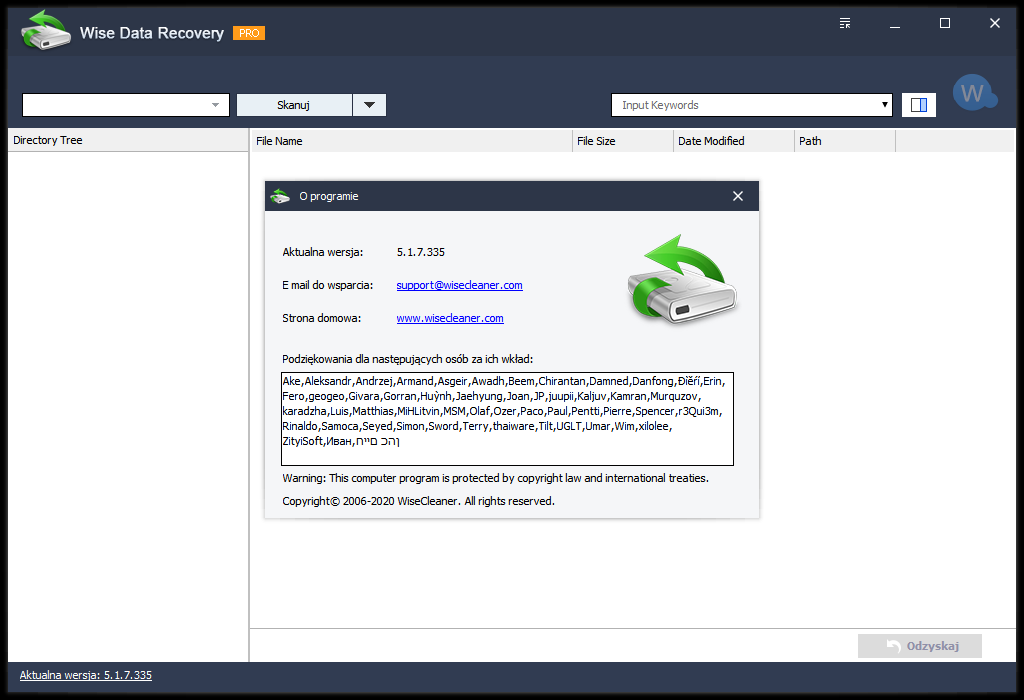Toggle the preview panel layout icon
This screenshot has height=700, width=1024.
click(x=918, y=105)
